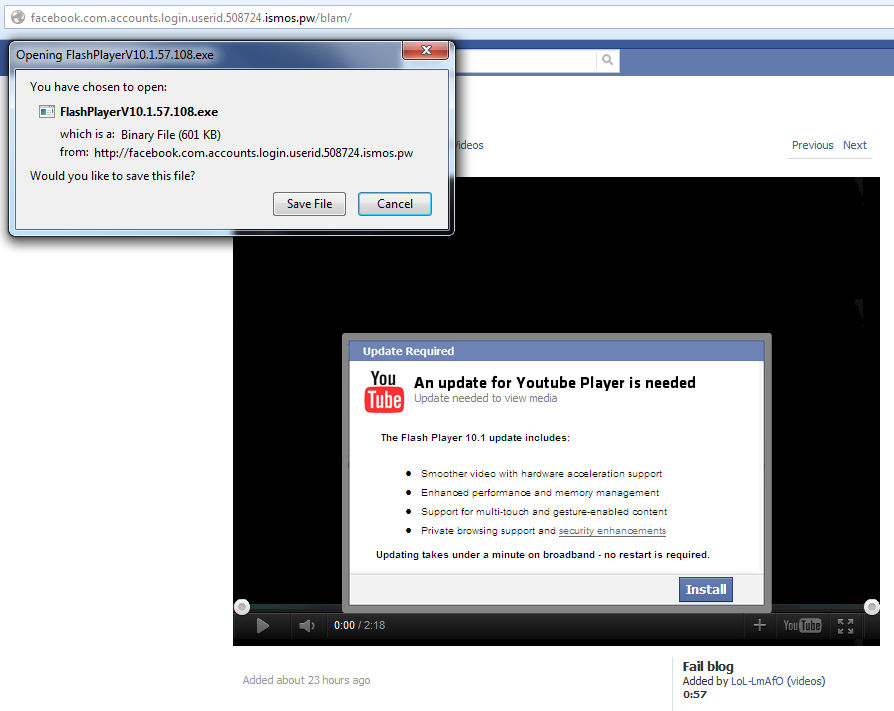Click the FlashPlayer exe file icon
Screen dimensions: 894x711
click(47, 112)
